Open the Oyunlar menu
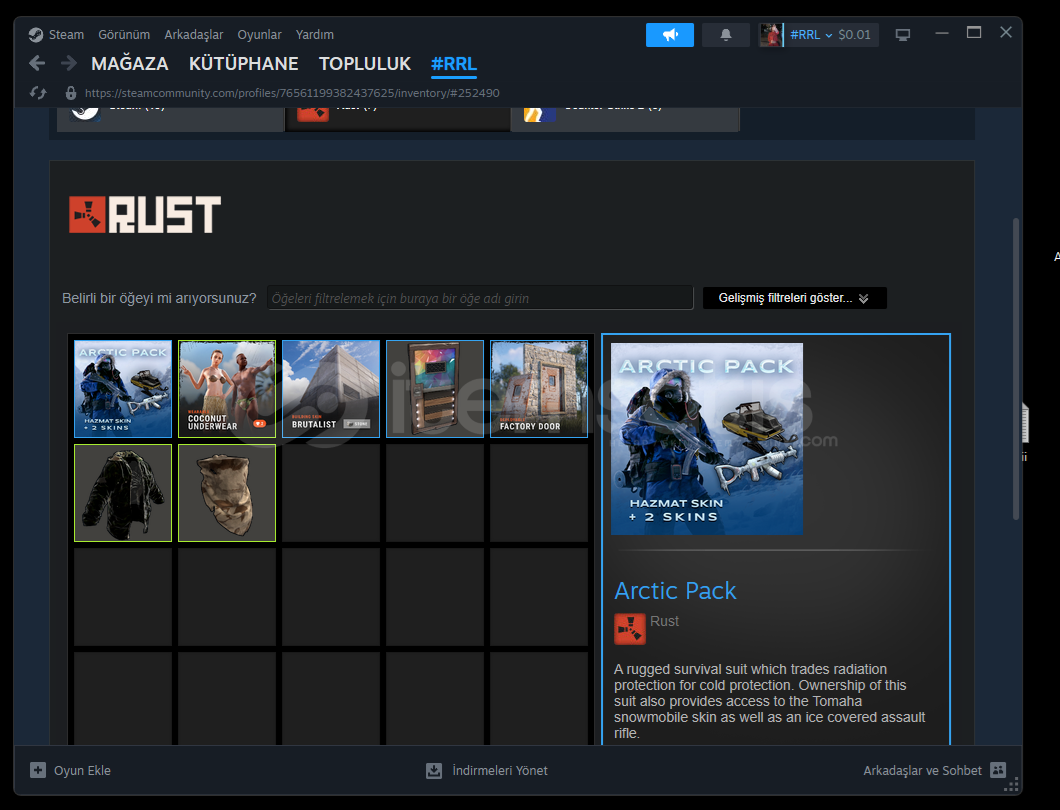1060x810 pixels. click(259, 34)
